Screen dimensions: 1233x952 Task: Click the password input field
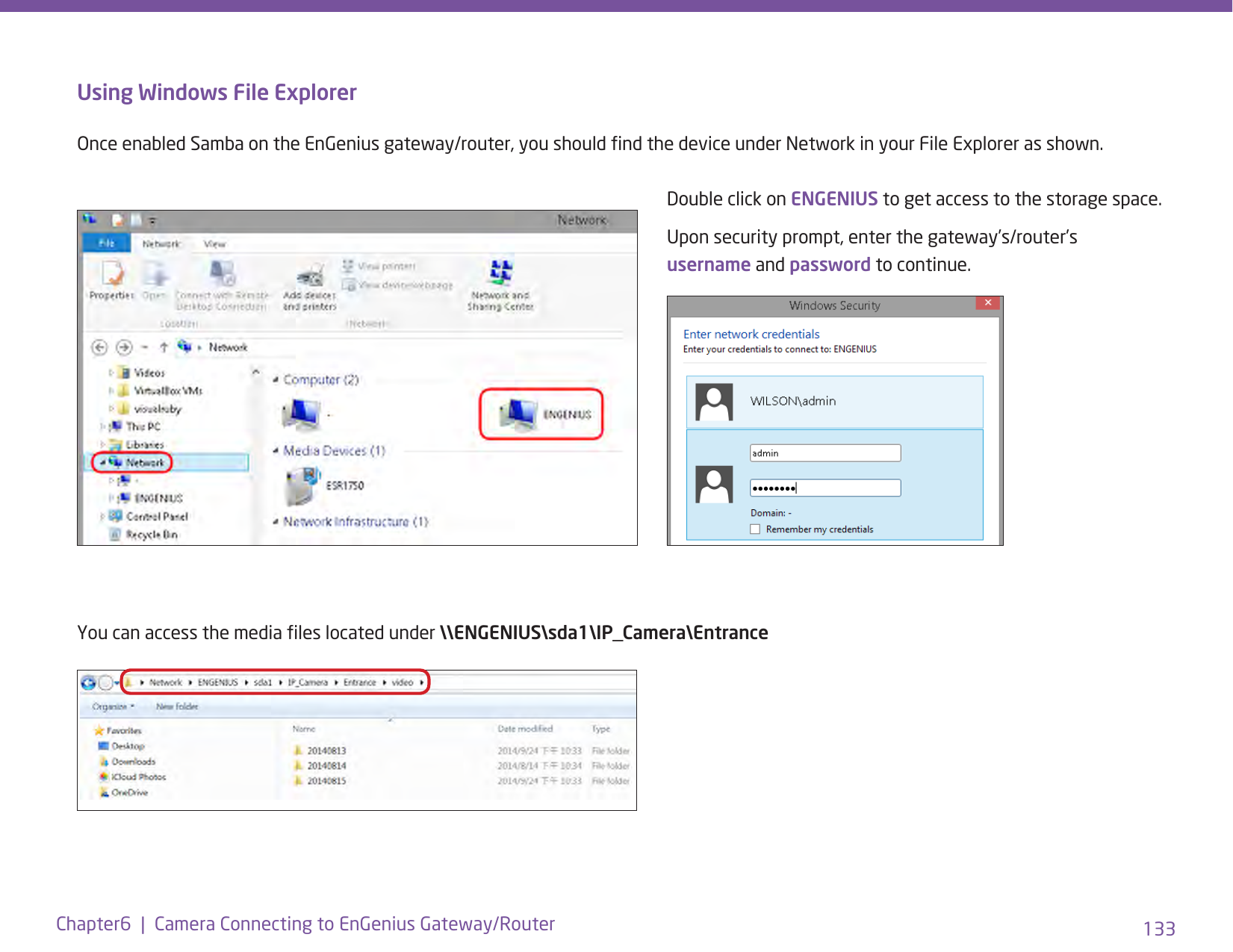pos(825,488)
